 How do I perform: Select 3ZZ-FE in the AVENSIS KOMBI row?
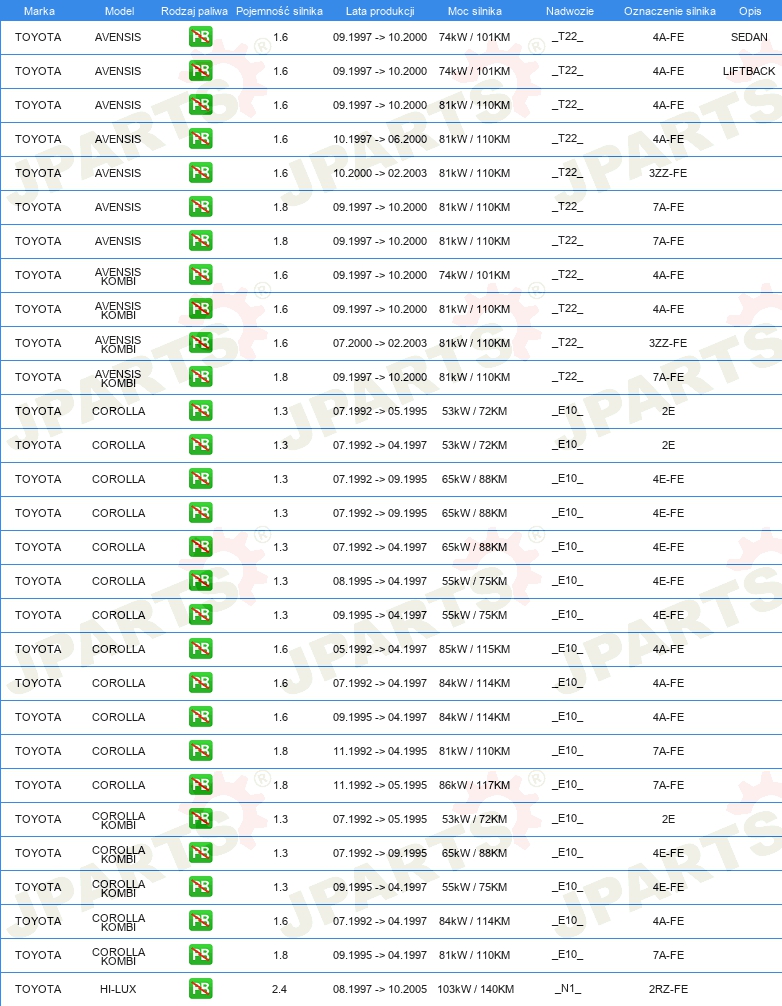(668, 343)
